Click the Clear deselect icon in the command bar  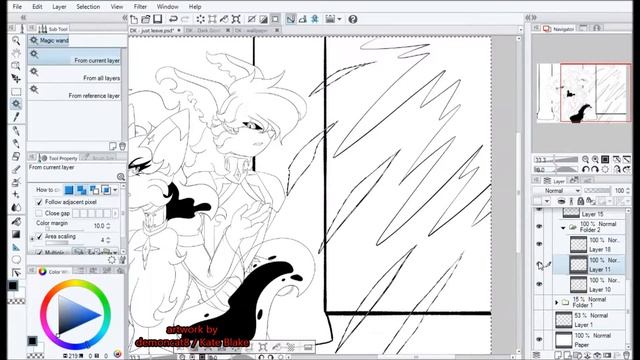(200, 19)
